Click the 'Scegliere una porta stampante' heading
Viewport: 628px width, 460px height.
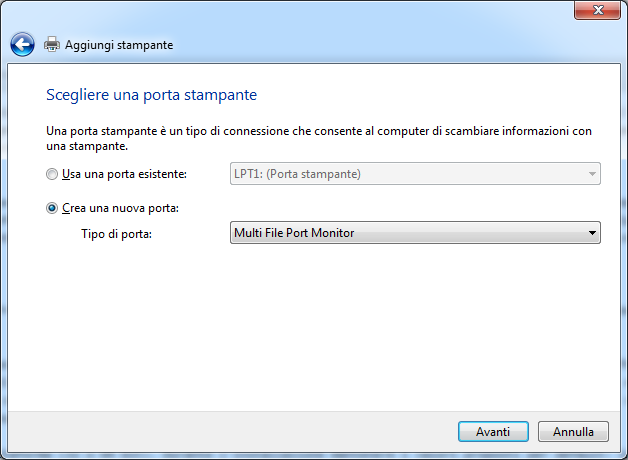(x=152, y=95)
